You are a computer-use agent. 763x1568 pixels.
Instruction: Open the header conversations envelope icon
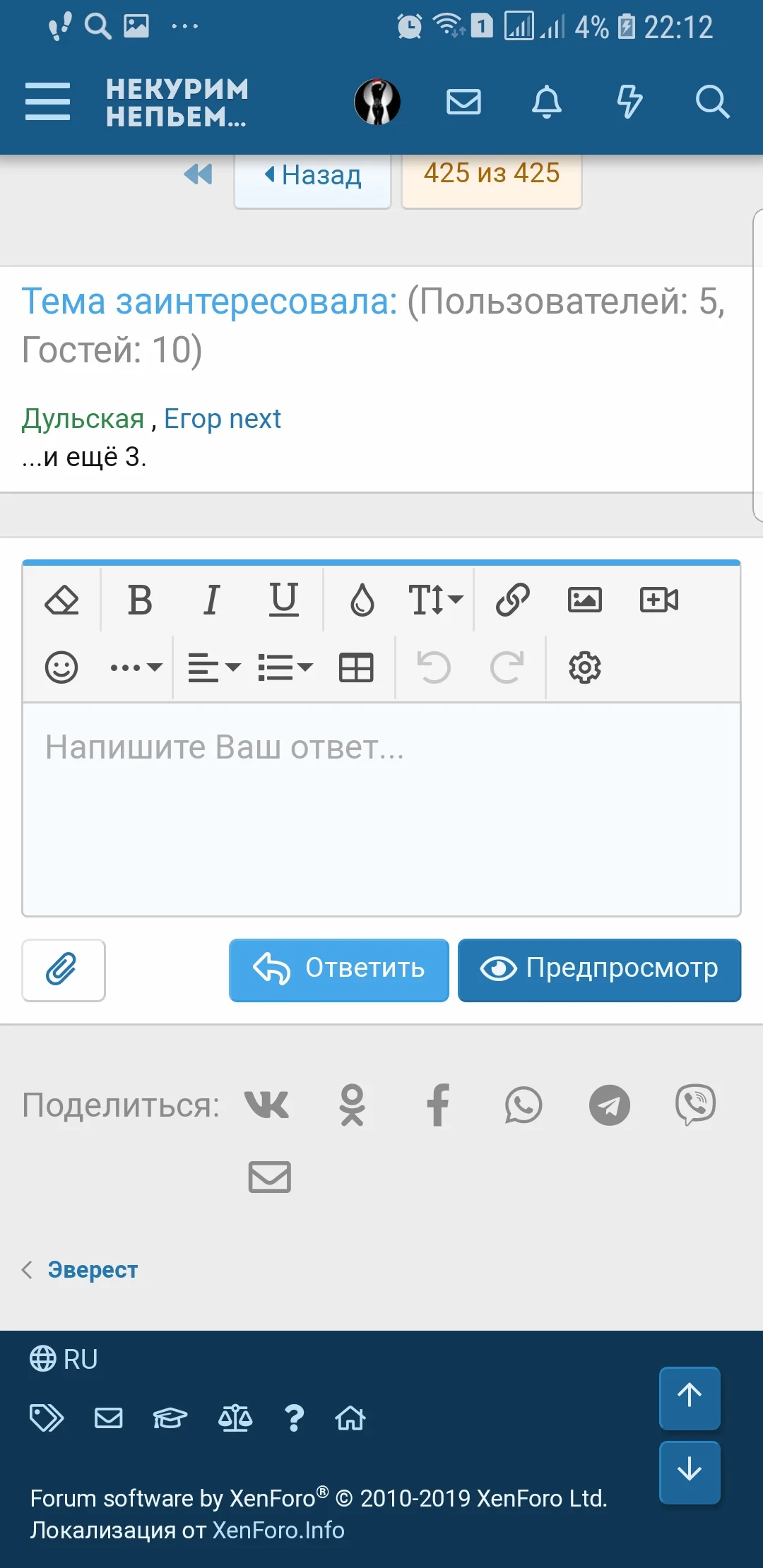point(464,102)
